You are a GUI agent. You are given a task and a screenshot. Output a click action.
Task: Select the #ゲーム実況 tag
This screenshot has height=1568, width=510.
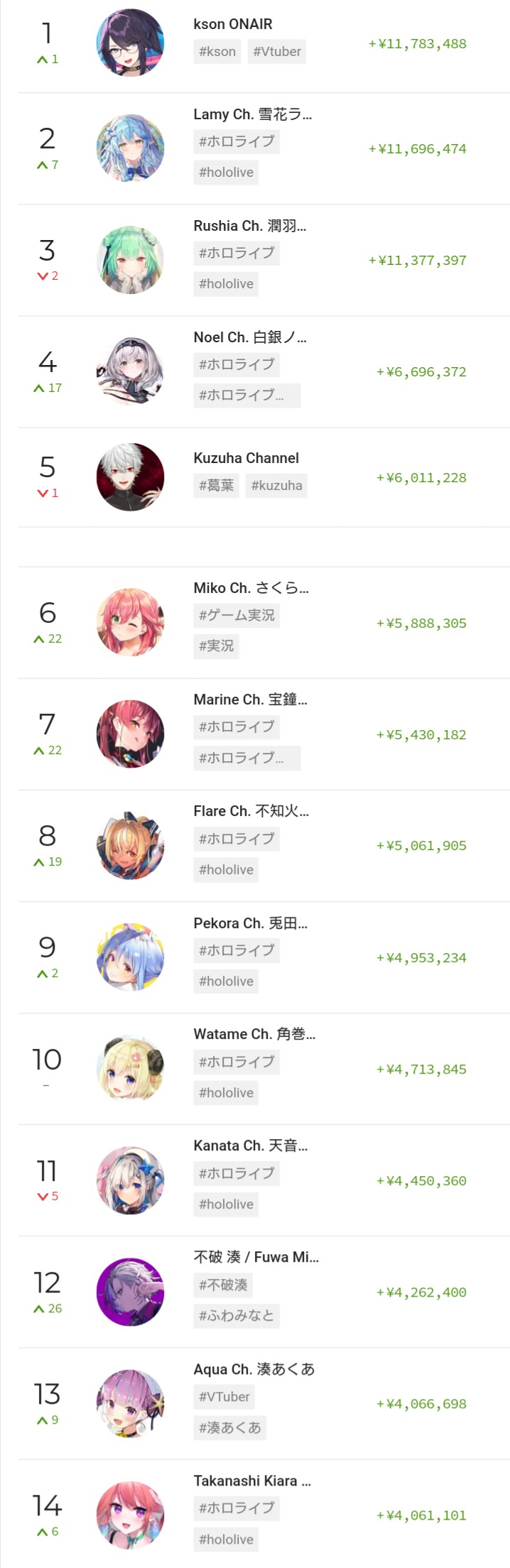click(x=237, y=615)
